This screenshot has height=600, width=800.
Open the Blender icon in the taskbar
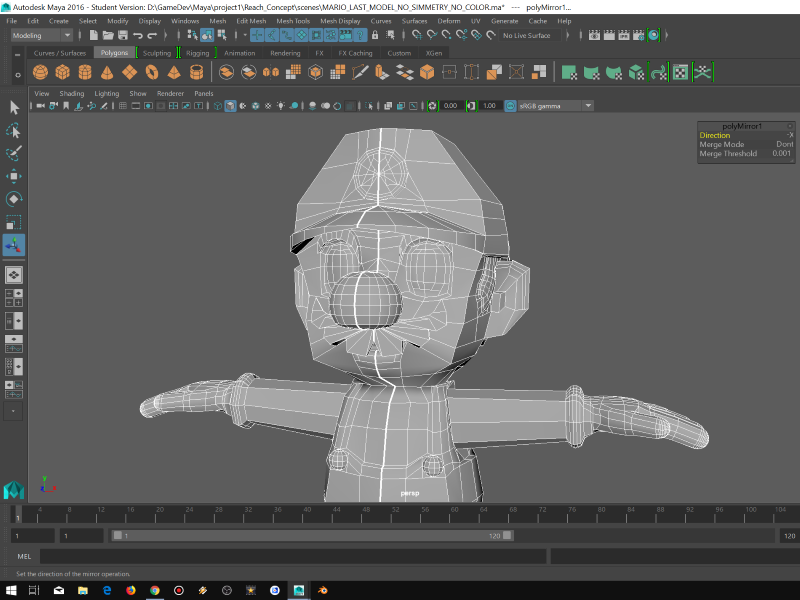pos(322,590)
